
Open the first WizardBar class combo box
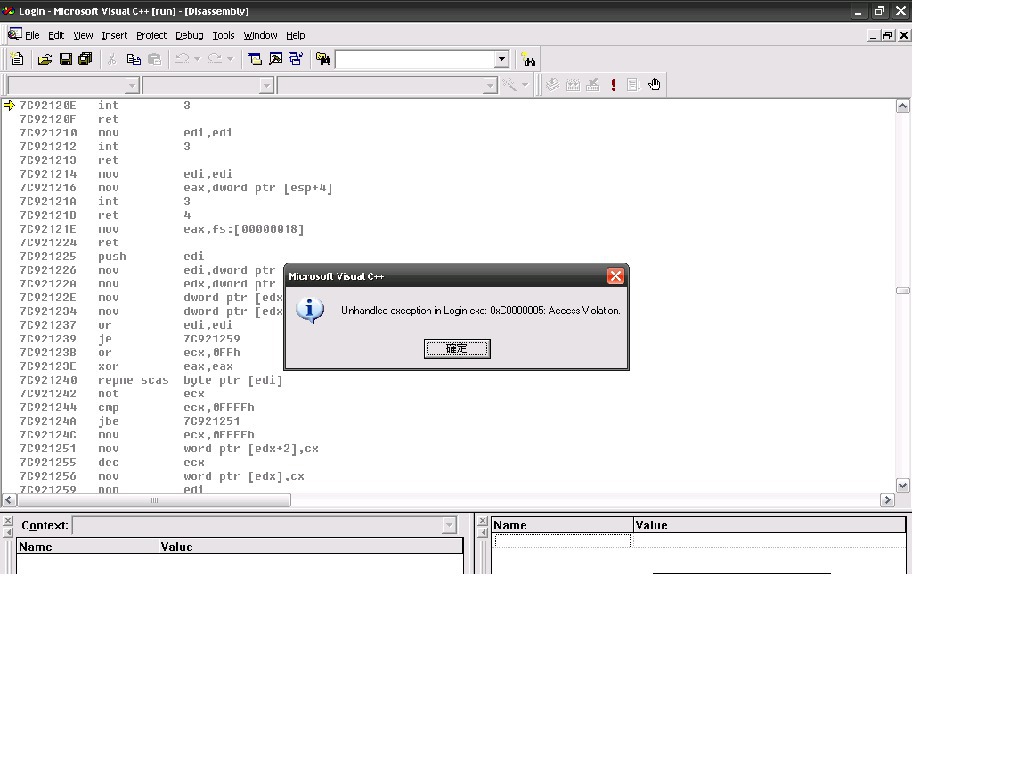pyautogui.click(x=73, y=86)
